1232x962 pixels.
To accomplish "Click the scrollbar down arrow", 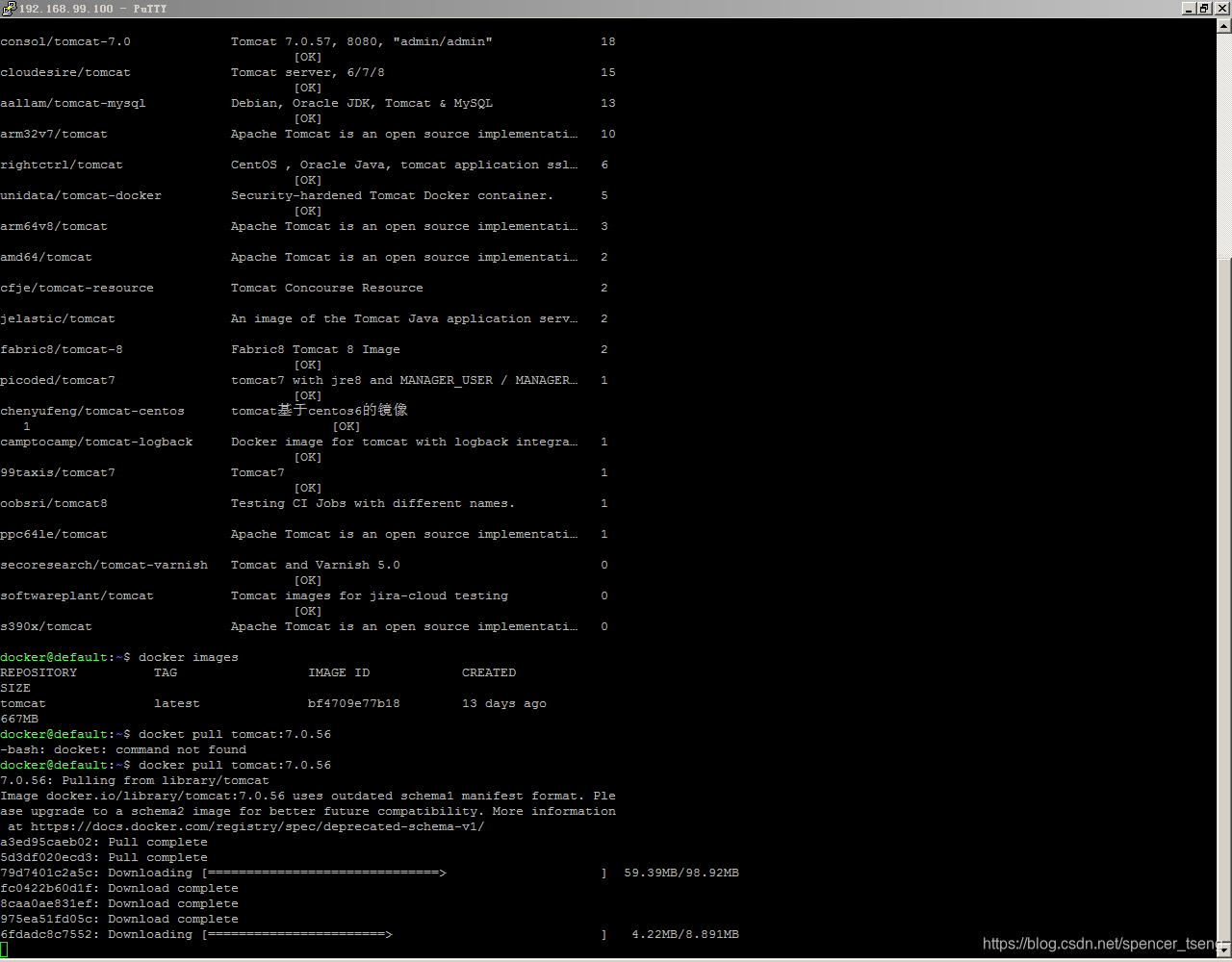I will [x=1223, y=950].
